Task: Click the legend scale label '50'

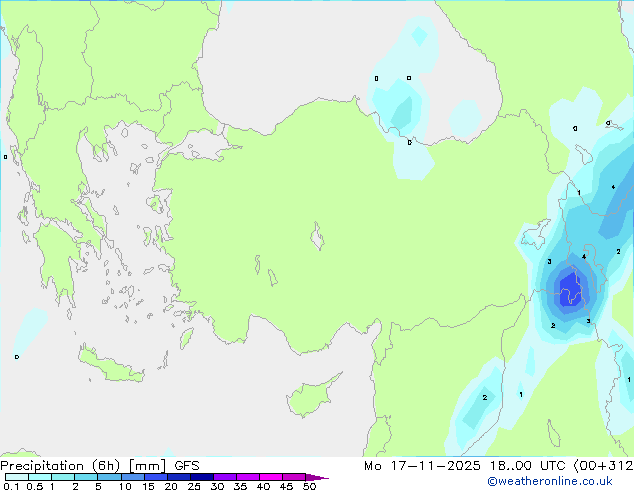Action: [309, 486]
